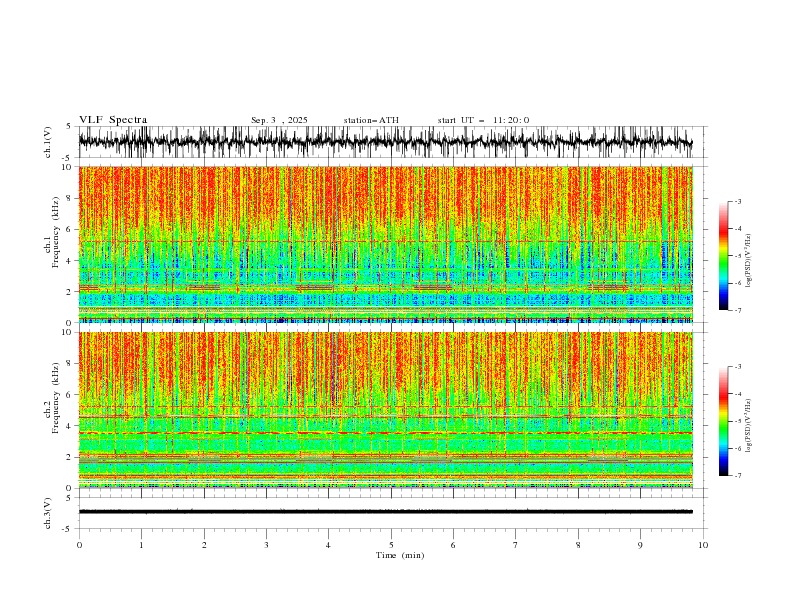Click inside the ch.1 voltage waveform trace
The width and height of the screenshot is (792, 612).
click(x=385, y=142)
